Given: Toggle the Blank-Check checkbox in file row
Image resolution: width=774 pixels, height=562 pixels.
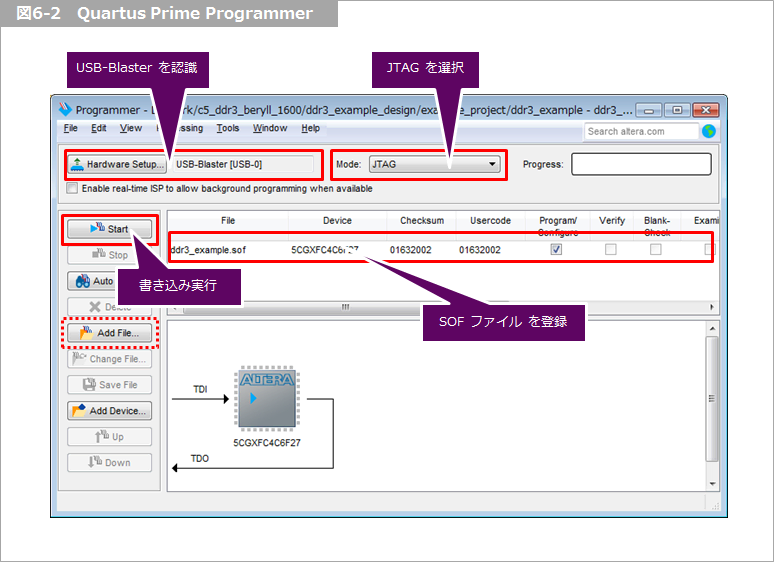Looking at the screenshot, I should (x=656, y=249).
